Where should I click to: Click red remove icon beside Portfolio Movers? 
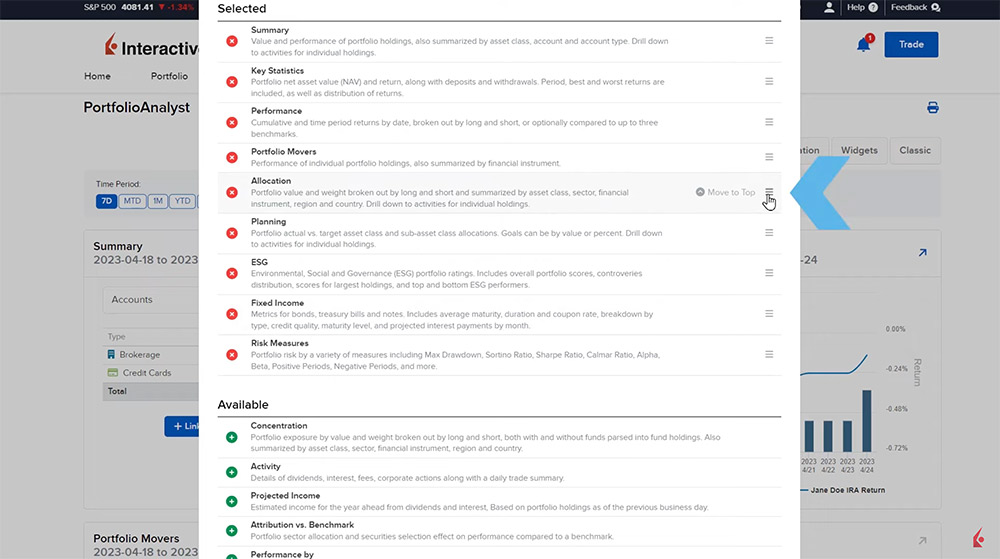[232, 157]
